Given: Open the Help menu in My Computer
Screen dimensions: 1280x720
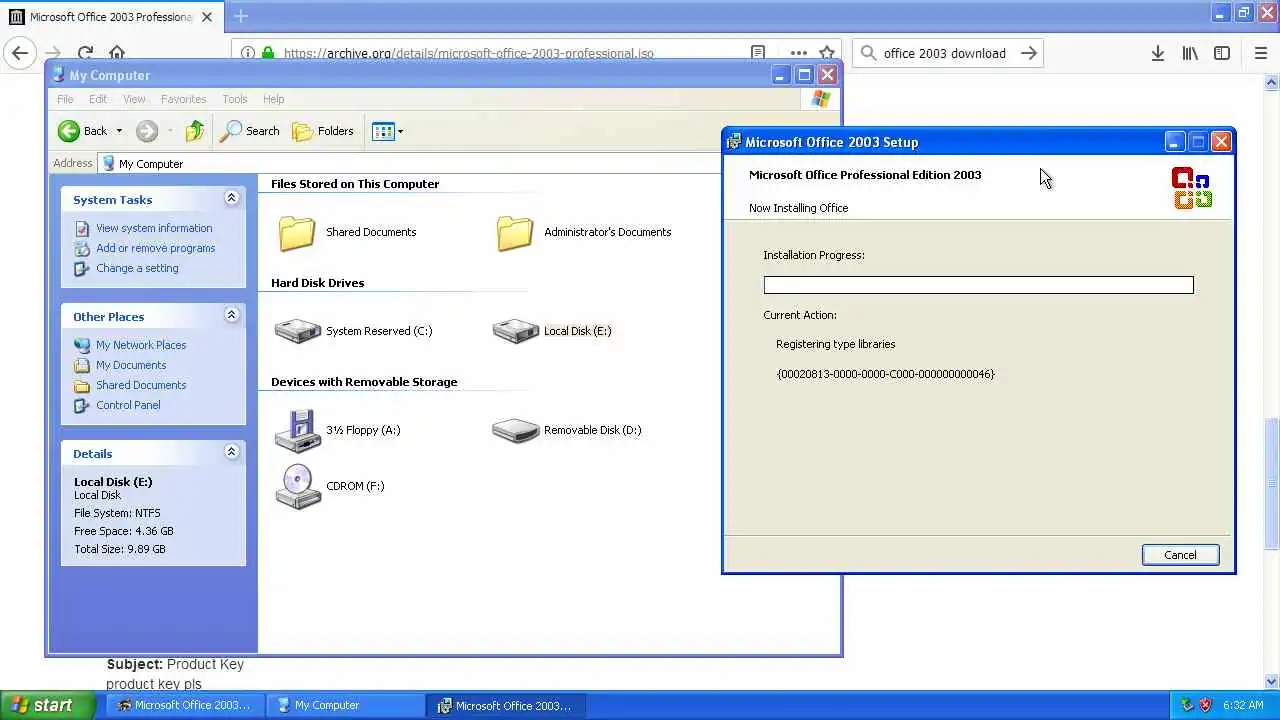Looking at the screenshot, I should [273, 99].
